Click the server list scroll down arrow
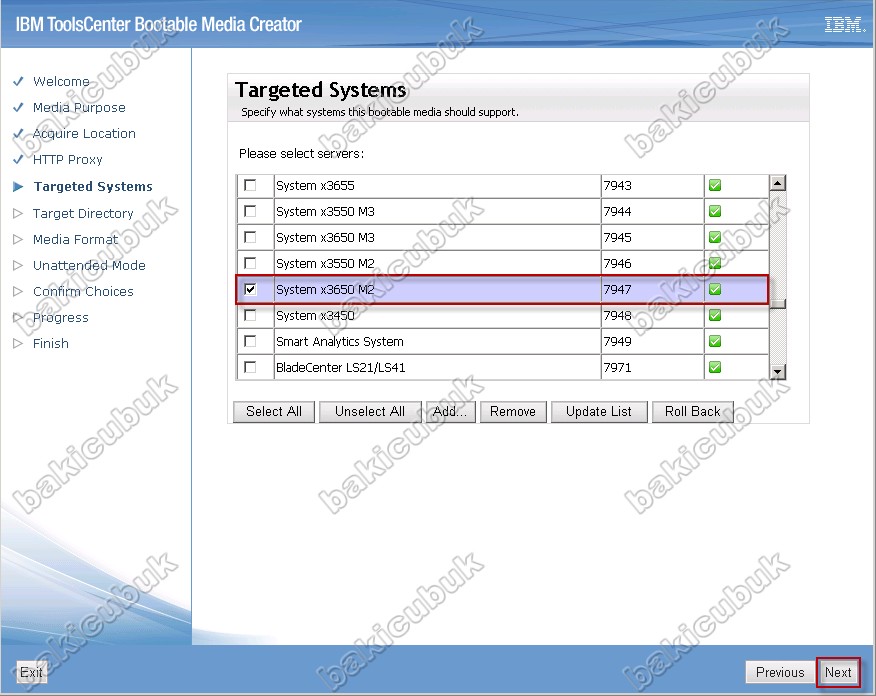Screen dimensions: 876x696 coord(778,371)
